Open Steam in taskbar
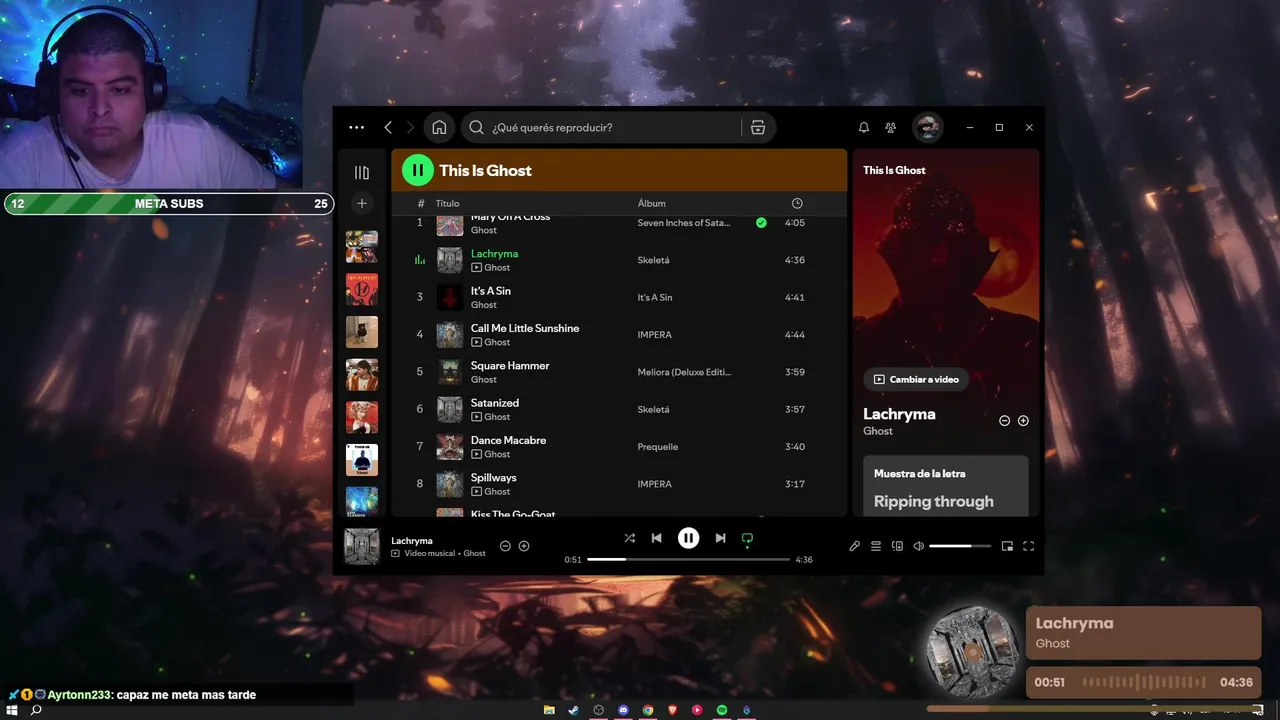Viewport: 1280px width, 720px height. tap(573, 710)
